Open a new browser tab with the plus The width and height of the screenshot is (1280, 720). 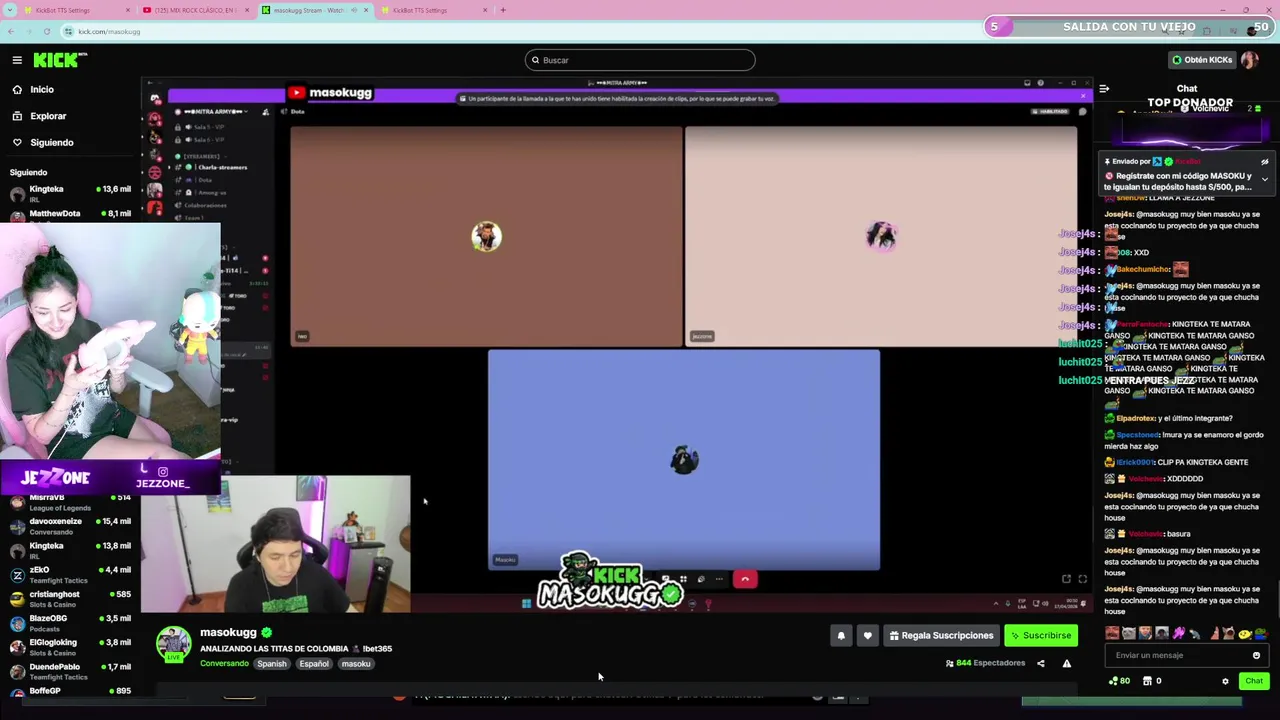503,10
